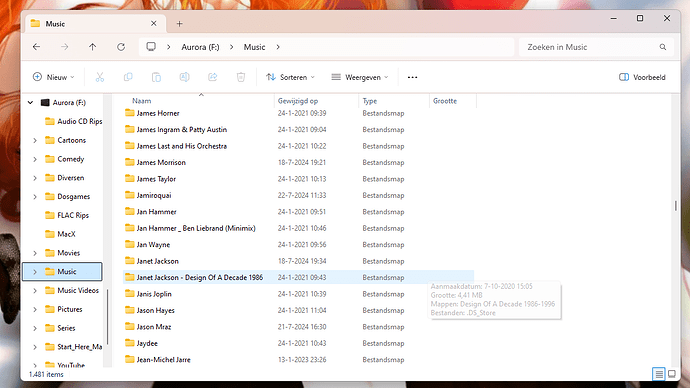Screen dimensions: 690x388
Task: Open the Sorteren dropdown
Action: (x=290, y=77)
